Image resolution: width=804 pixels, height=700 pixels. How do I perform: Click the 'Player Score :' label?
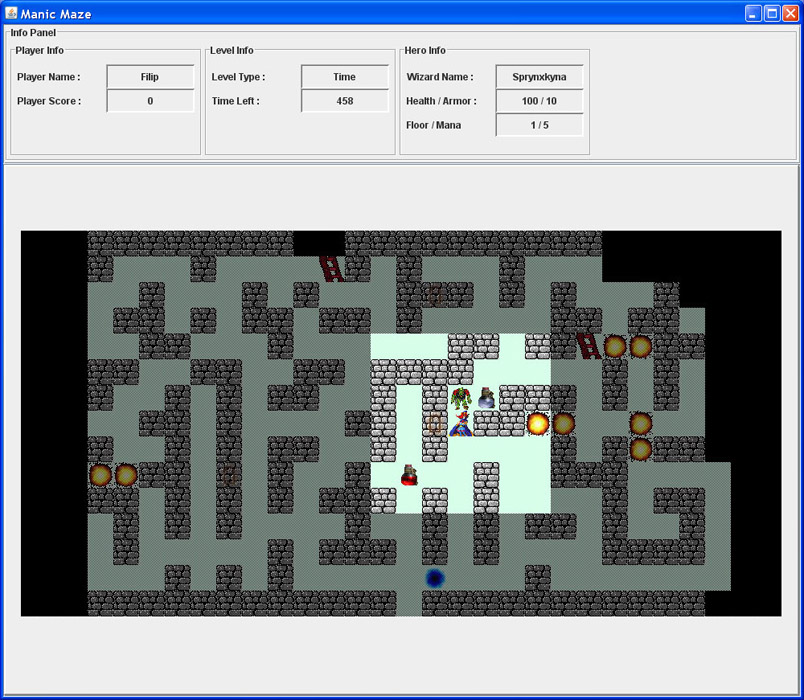click(49, 101)
